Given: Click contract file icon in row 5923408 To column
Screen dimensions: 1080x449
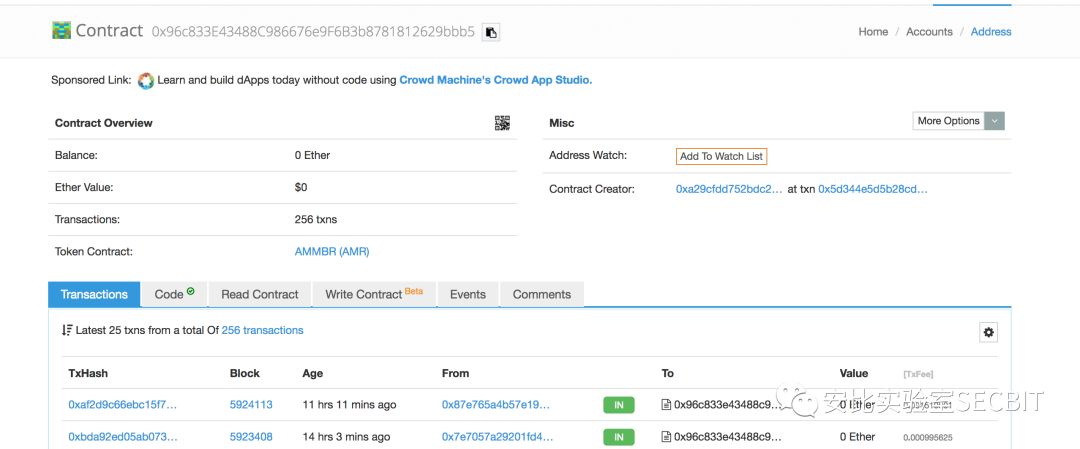Looking at the screenshot, I should [666, 437].
